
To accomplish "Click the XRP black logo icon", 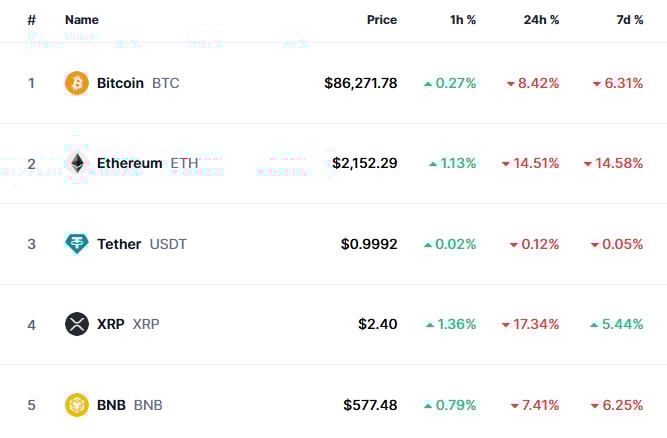I will click(77, 324).
